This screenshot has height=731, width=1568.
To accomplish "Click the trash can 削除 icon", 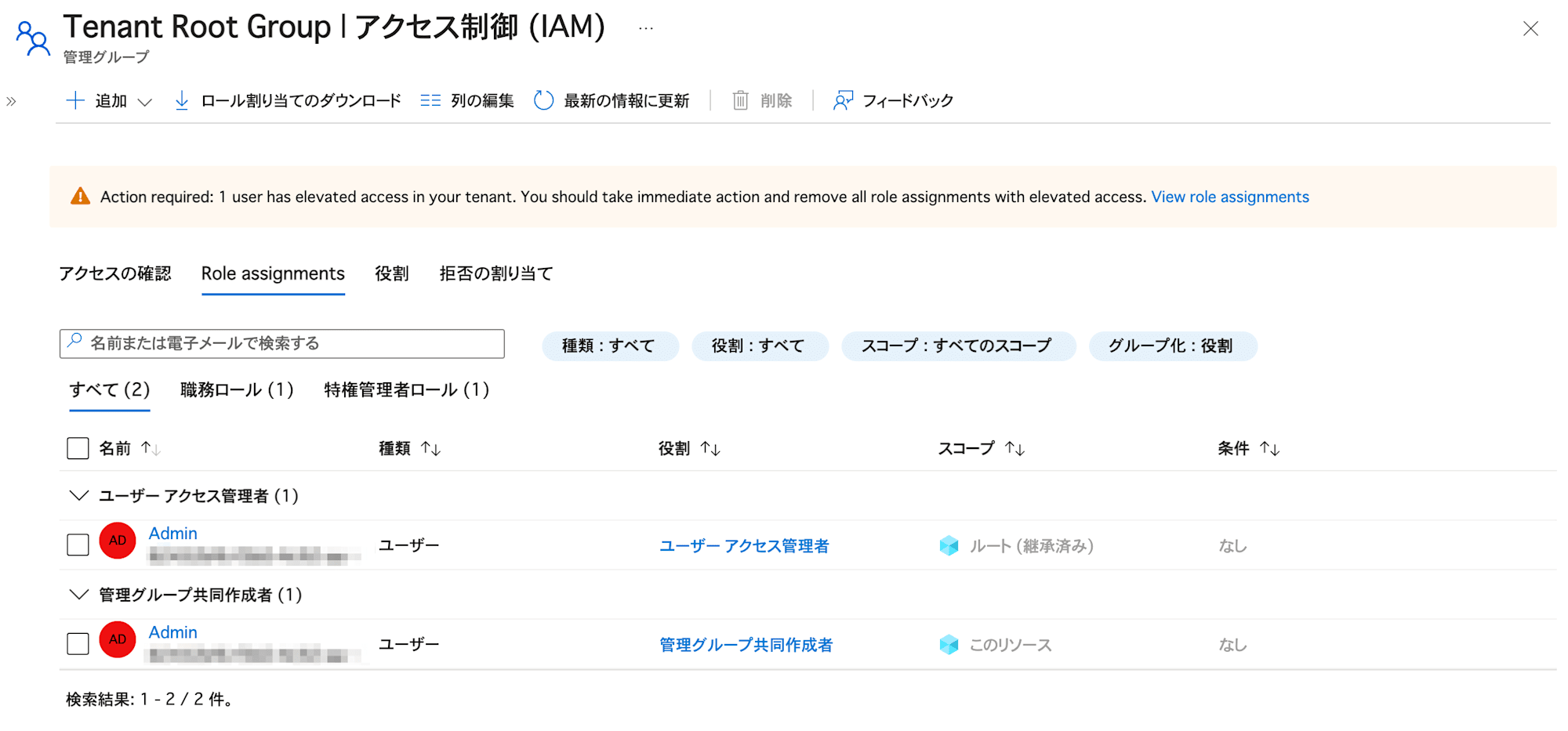I will (x=740, y=100).
